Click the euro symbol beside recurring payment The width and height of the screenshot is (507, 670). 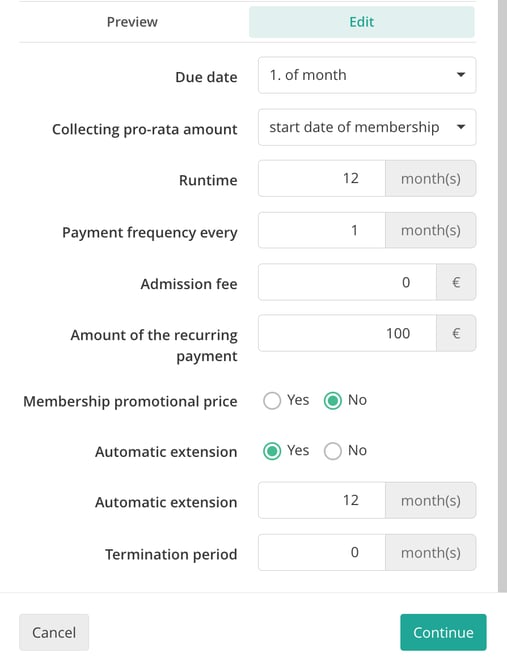coord(456,333)
